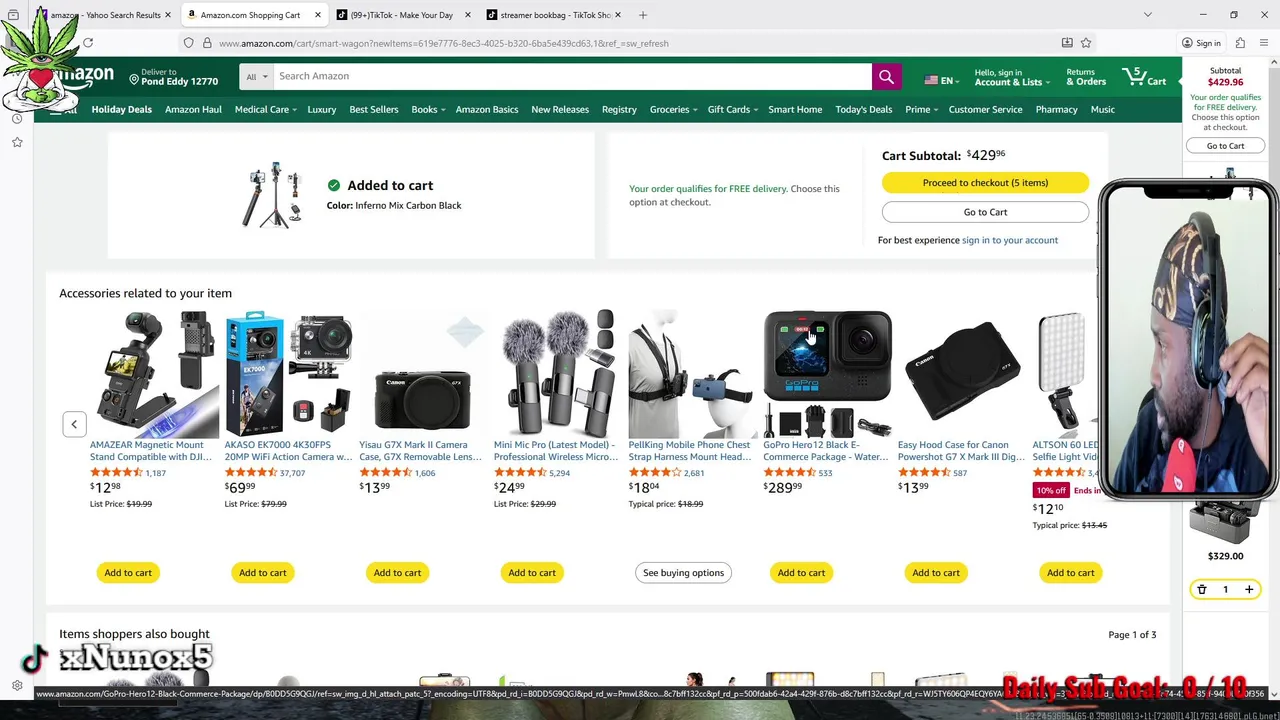Viewport: 1280px width, 720px height.
Task: Add Mini Mic Pro to cart
Action: [x=532, y=573]
